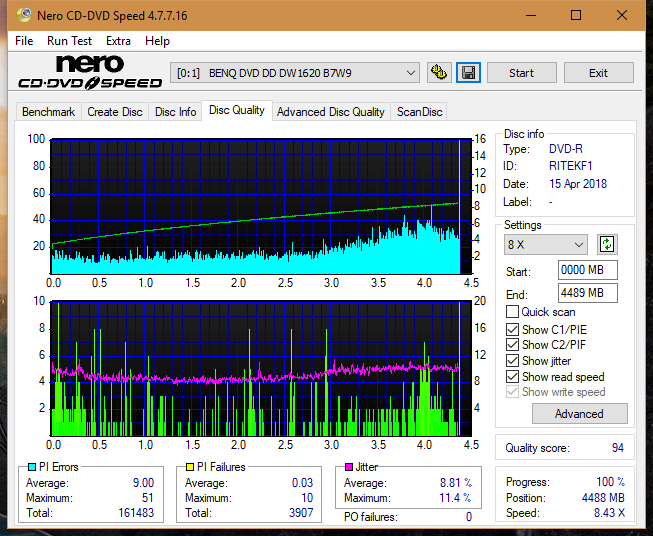The image size is (653, 536).
Task: Switch to the Create Disc tab
Action: pyautogui.click(x=115, y=112)
